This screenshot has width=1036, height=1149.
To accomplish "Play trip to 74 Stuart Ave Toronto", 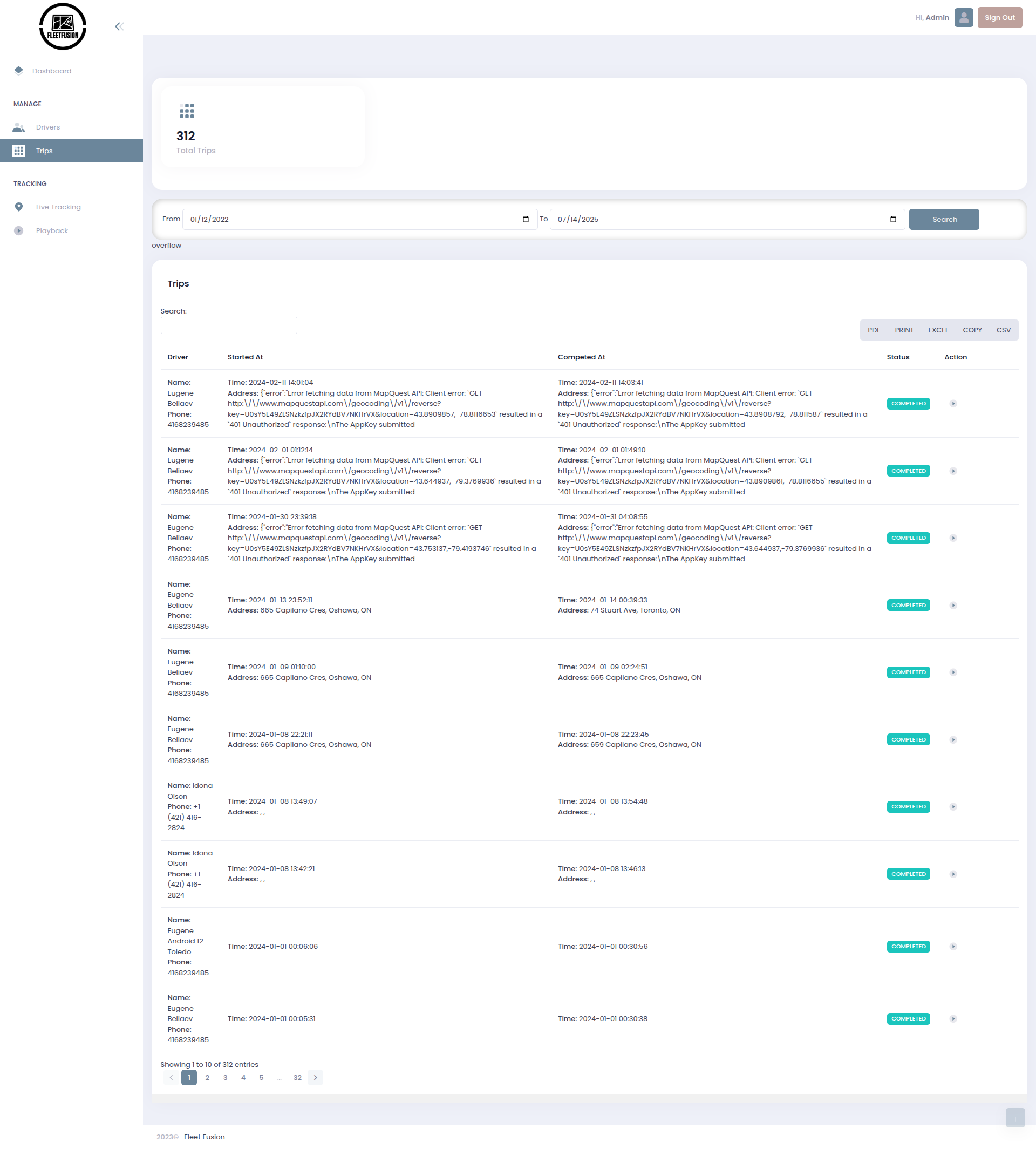I will 953,605.
